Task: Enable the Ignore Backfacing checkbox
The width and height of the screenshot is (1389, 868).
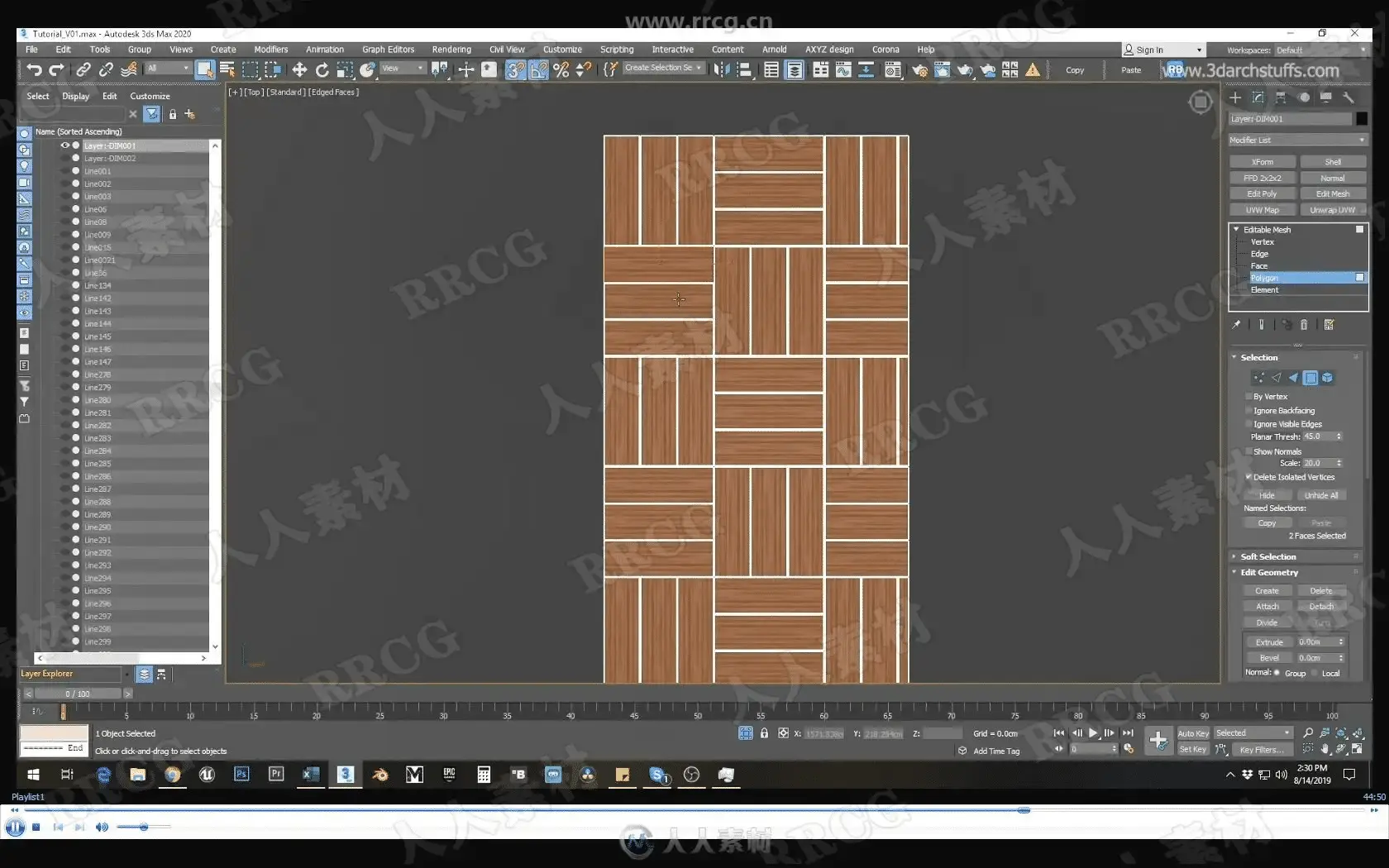Action: tap(1248, 411)
